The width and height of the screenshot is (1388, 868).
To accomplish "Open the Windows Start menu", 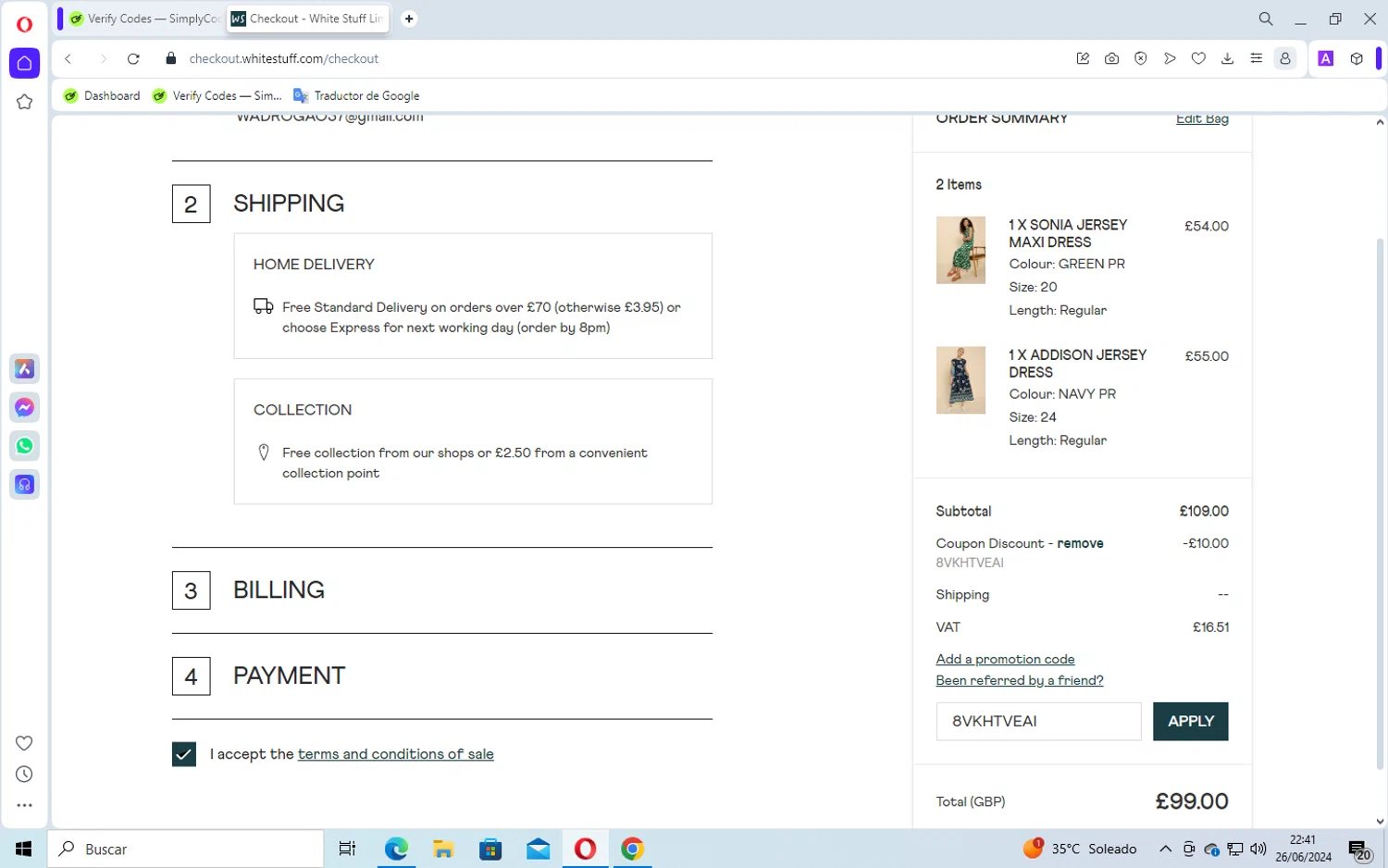I will (x=23, y=849).
